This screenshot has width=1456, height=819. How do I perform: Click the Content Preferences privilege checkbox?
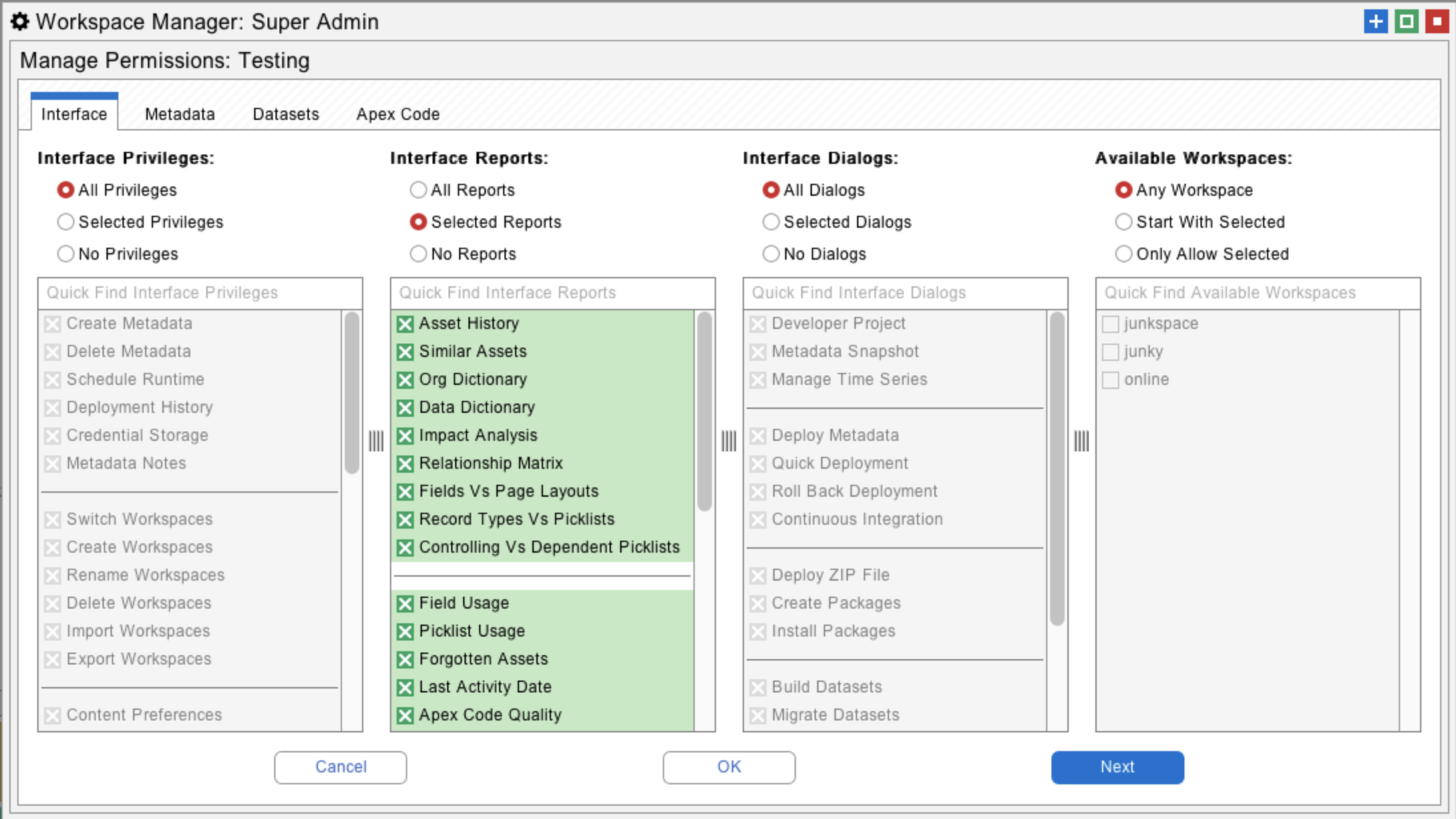(x=52, y=716)
